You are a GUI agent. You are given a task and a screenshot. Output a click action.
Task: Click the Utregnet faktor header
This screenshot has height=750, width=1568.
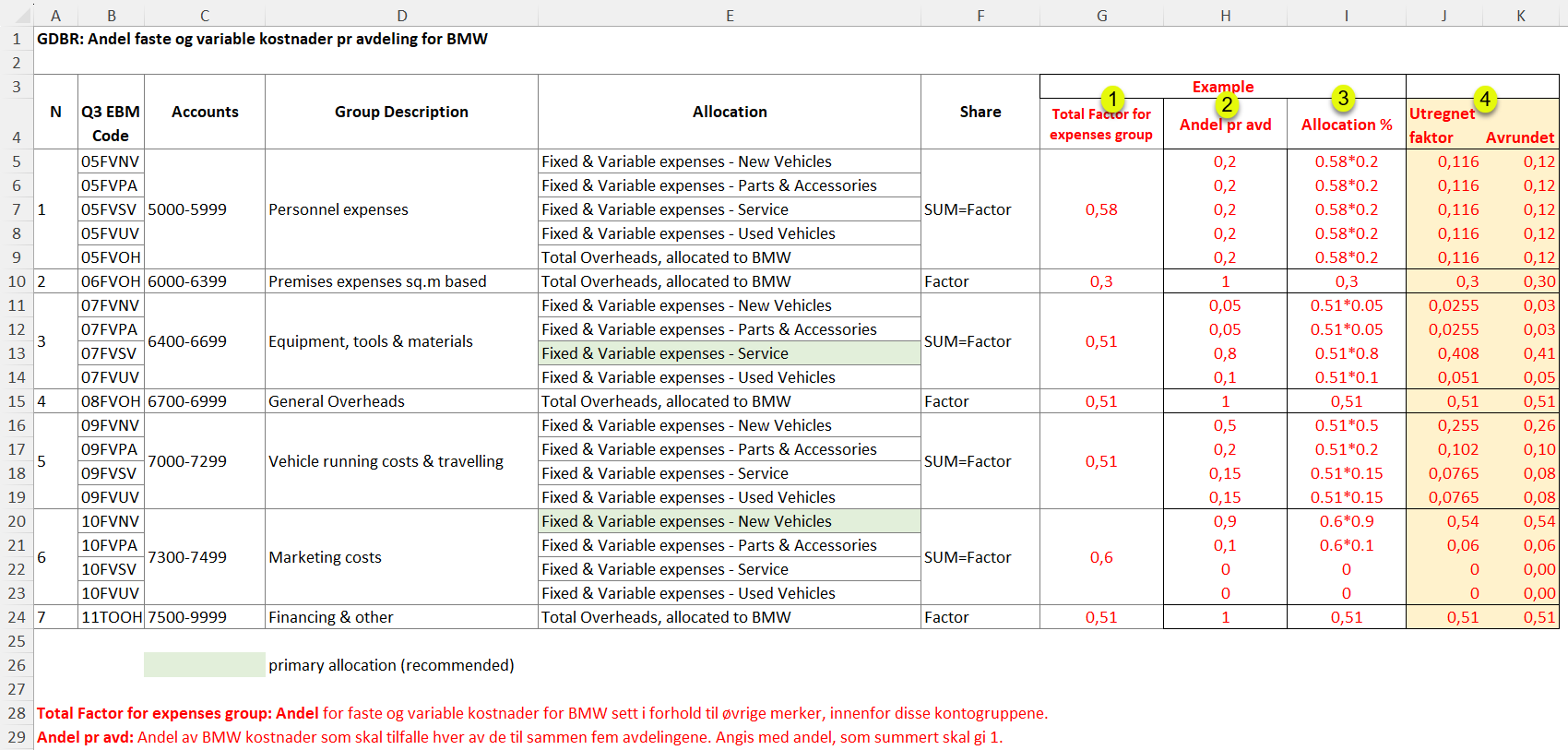click(x=1443, y=124)
